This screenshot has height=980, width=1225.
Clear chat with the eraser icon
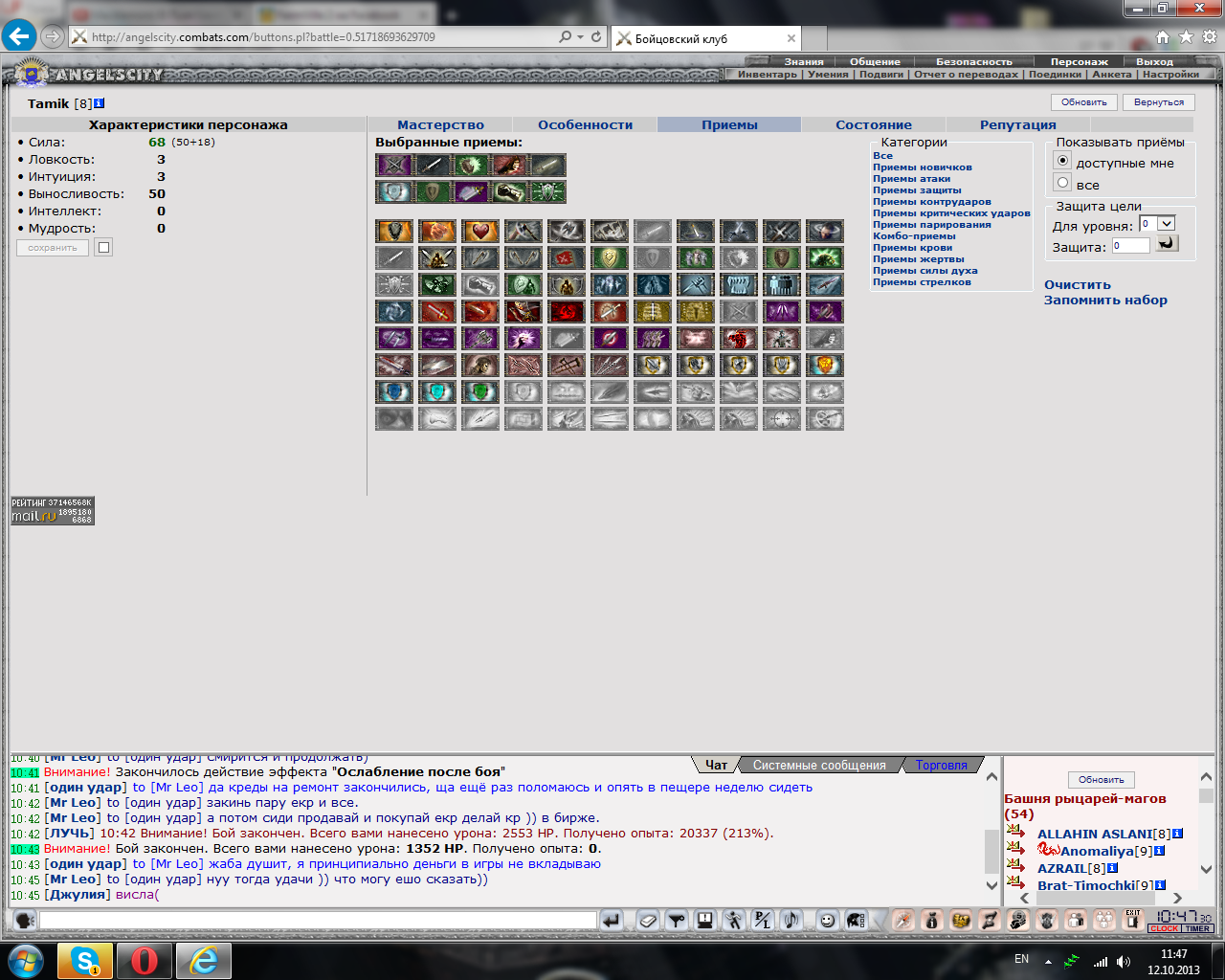[x=648, y=921]
